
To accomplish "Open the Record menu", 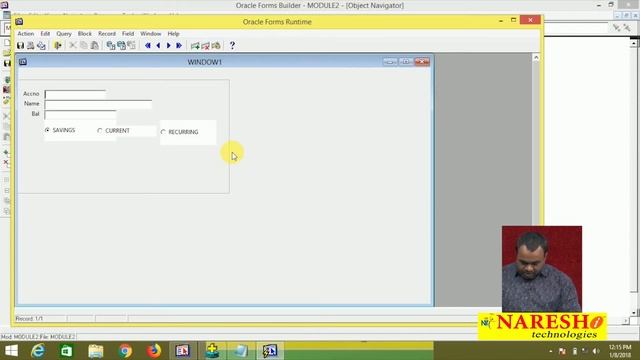I will [x=107, y=33].
